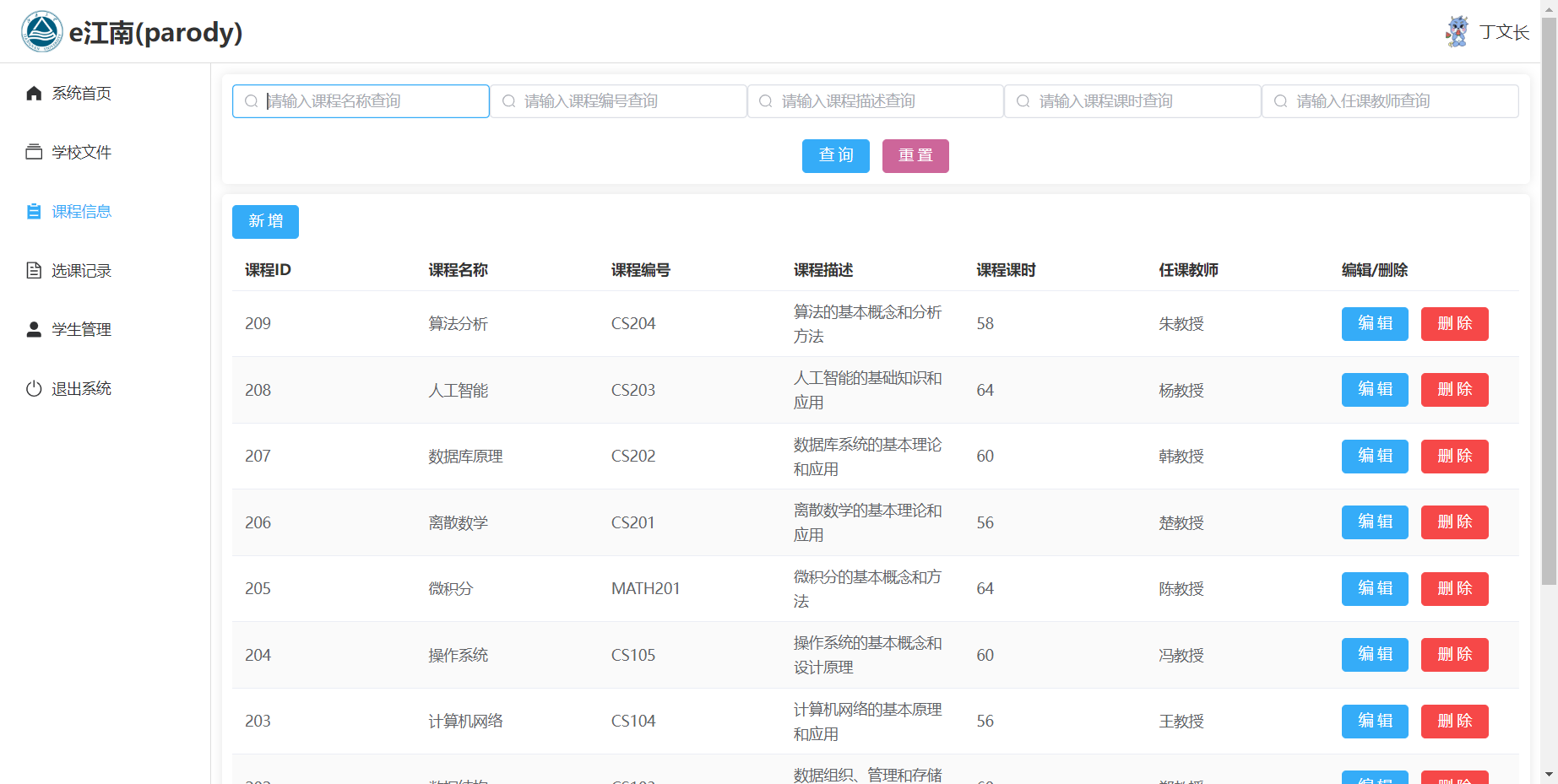
Task: Edit course 205 微积分
Action: tap(1375, 589)
